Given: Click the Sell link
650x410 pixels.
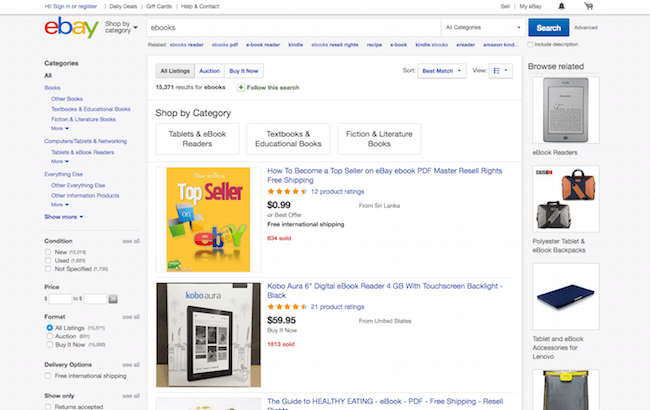Looking at the screenshot, I should coord(505,6).
